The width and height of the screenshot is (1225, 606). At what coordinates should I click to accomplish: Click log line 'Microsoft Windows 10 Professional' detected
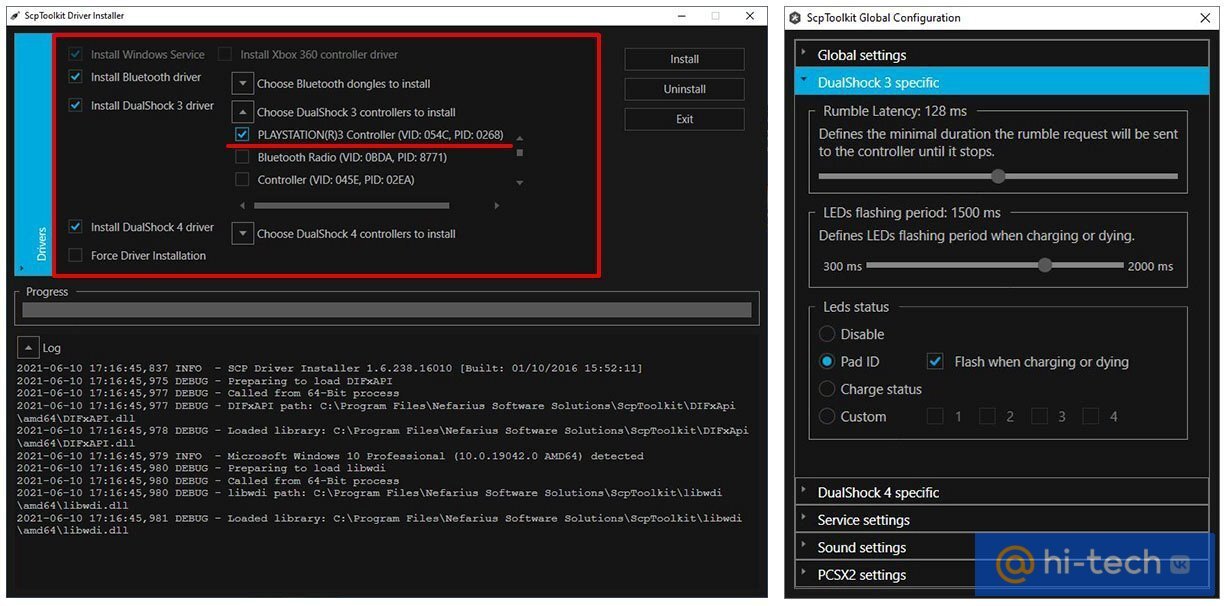(x=330, y=456)
